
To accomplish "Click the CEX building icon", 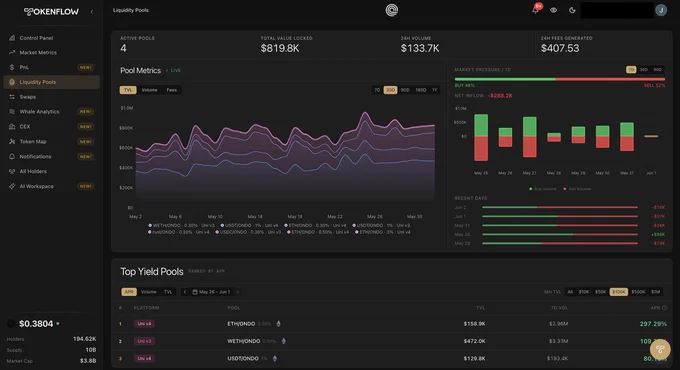I will point(12,127).
